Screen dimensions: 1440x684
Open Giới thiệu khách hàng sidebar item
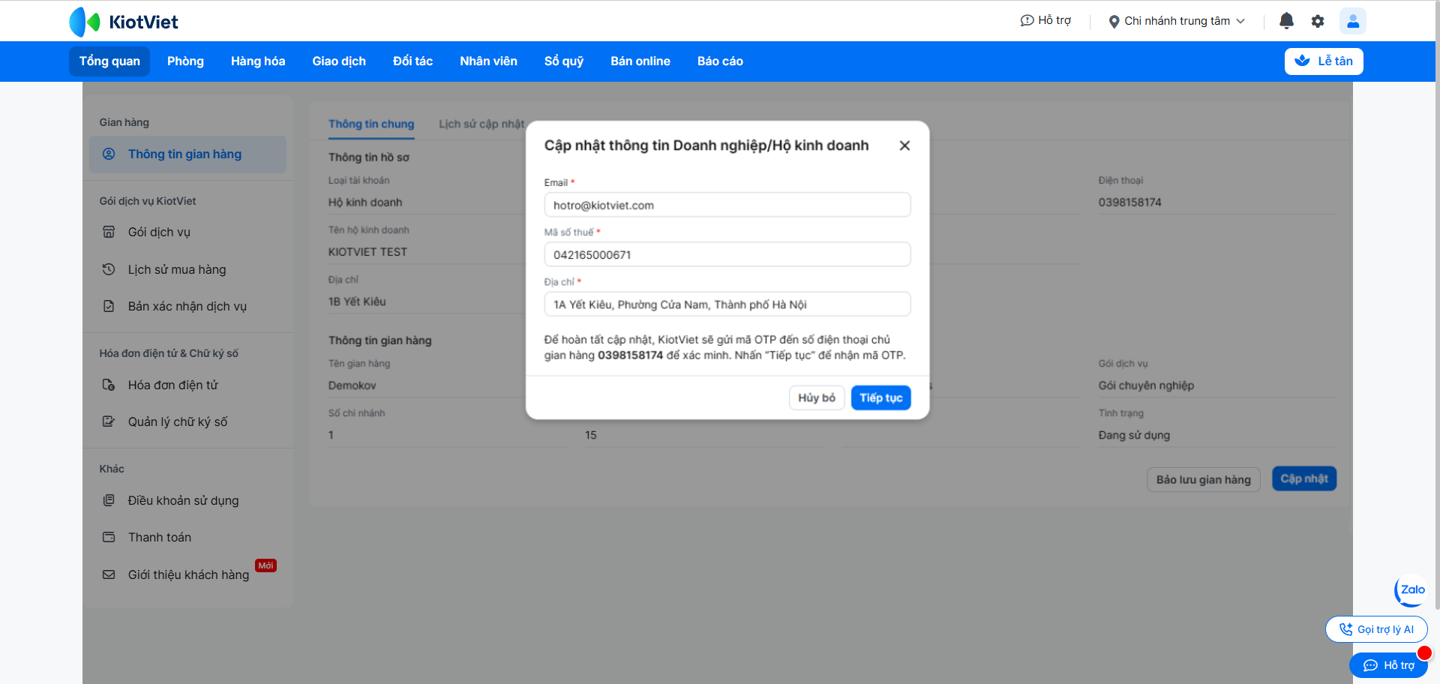click(x=188, y=575)
